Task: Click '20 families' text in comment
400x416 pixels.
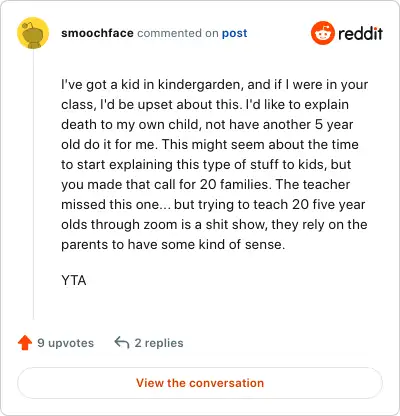Action: [234, 185]
